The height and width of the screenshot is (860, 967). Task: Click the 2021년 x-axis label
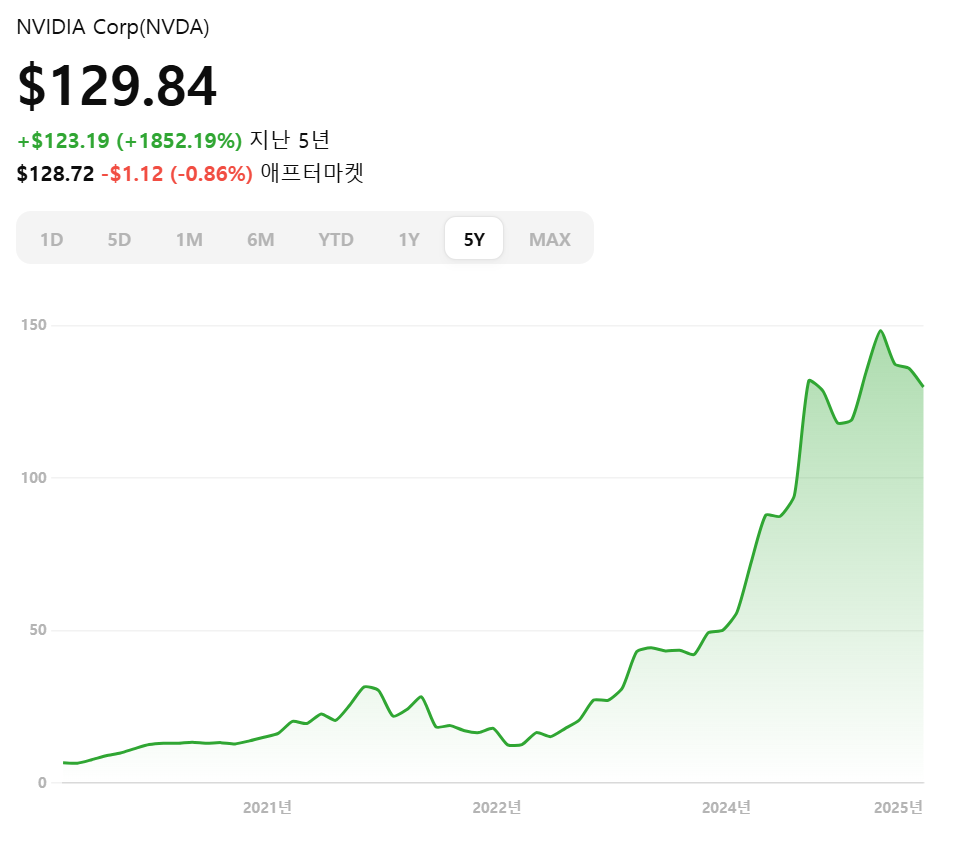(x=267, y=808)
